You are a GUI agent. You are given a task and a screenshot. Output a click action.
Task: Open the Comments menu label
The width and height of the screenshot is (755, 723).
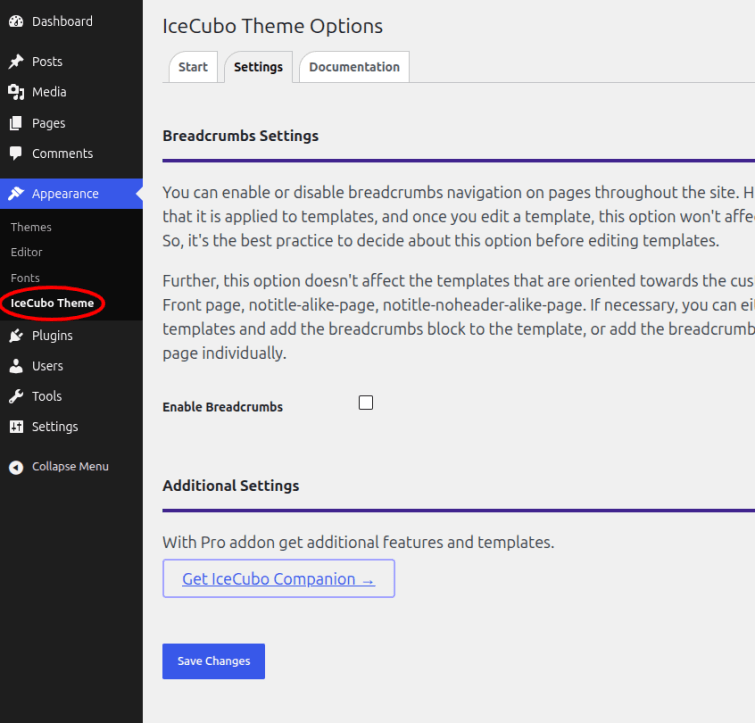tap(63, 154)
